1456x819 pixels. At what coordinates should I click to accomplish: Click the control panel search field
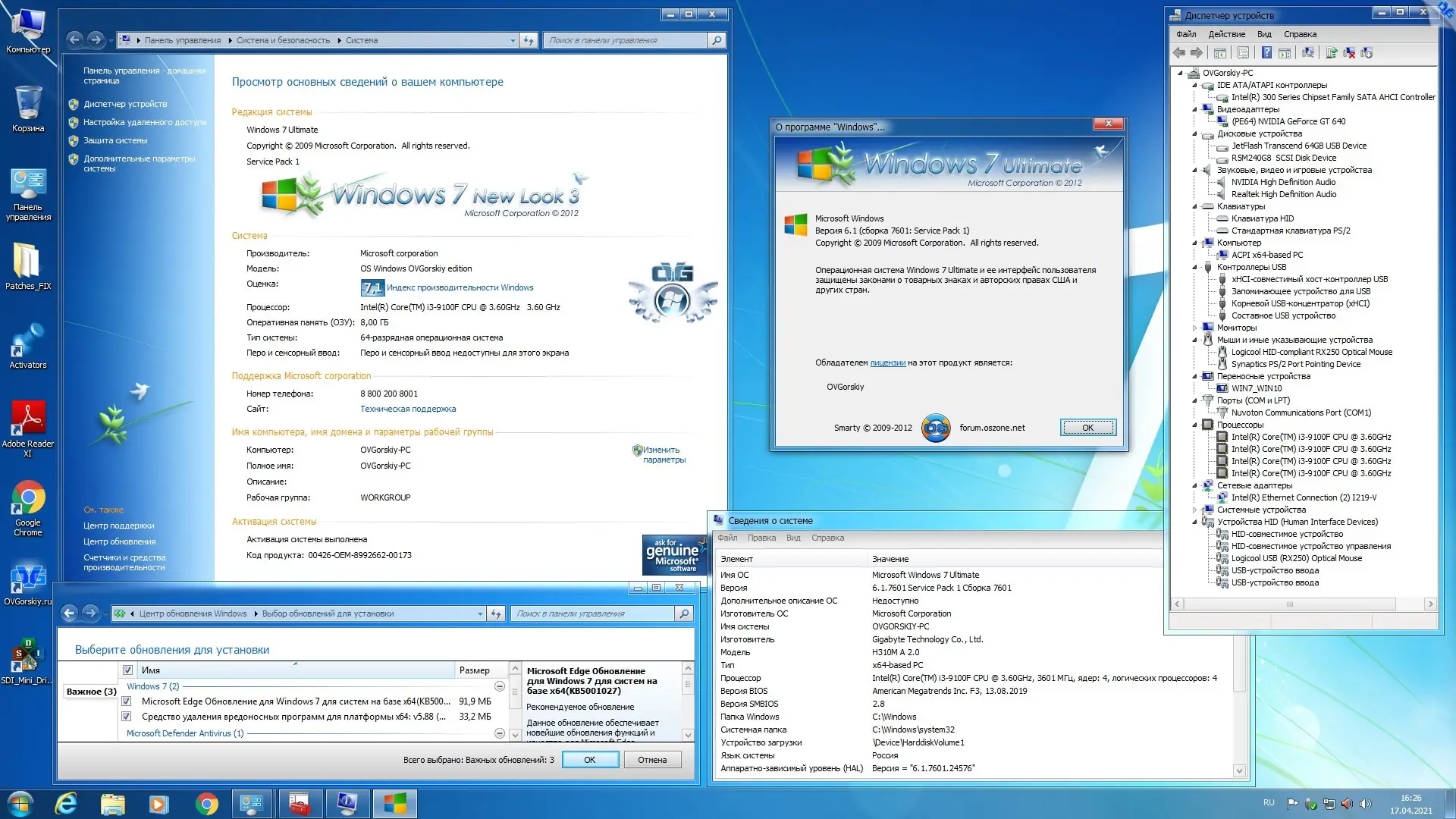pyautogui.click(x=626, y=40)
